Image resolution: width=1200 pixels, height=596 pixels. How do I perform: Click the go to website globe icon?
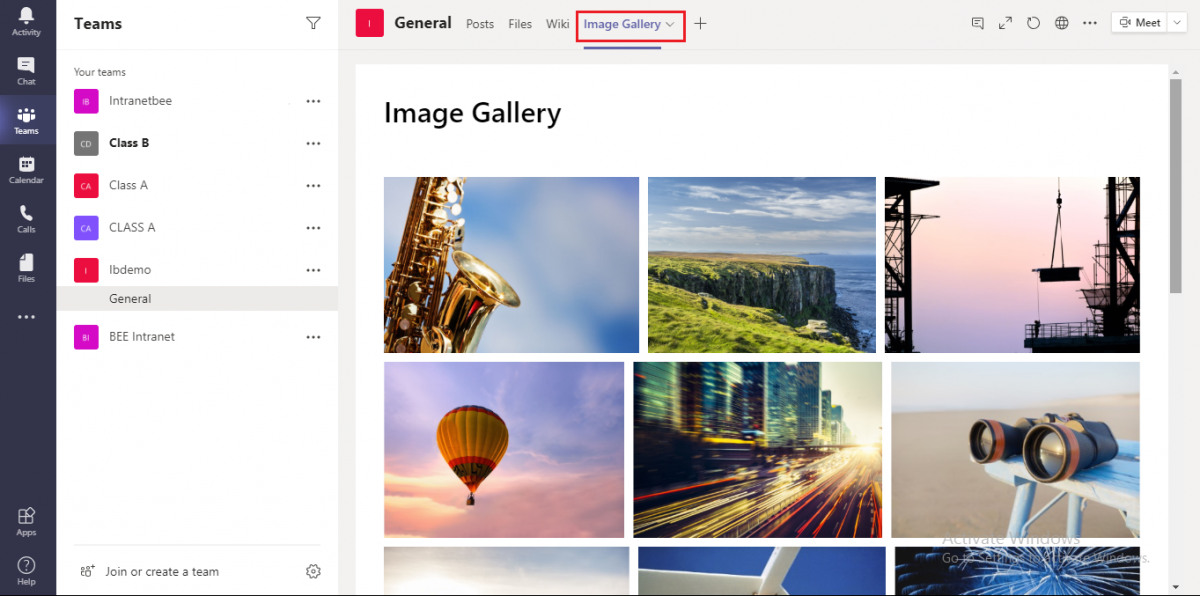[1062, 23]
